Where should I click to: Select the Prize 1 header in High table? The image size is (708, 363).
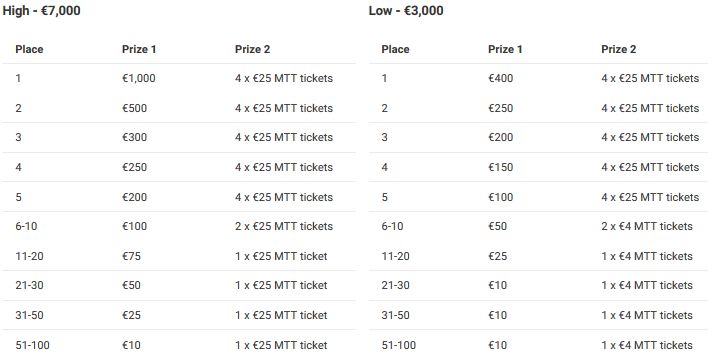pyautogui.click(x=139, y=49)
